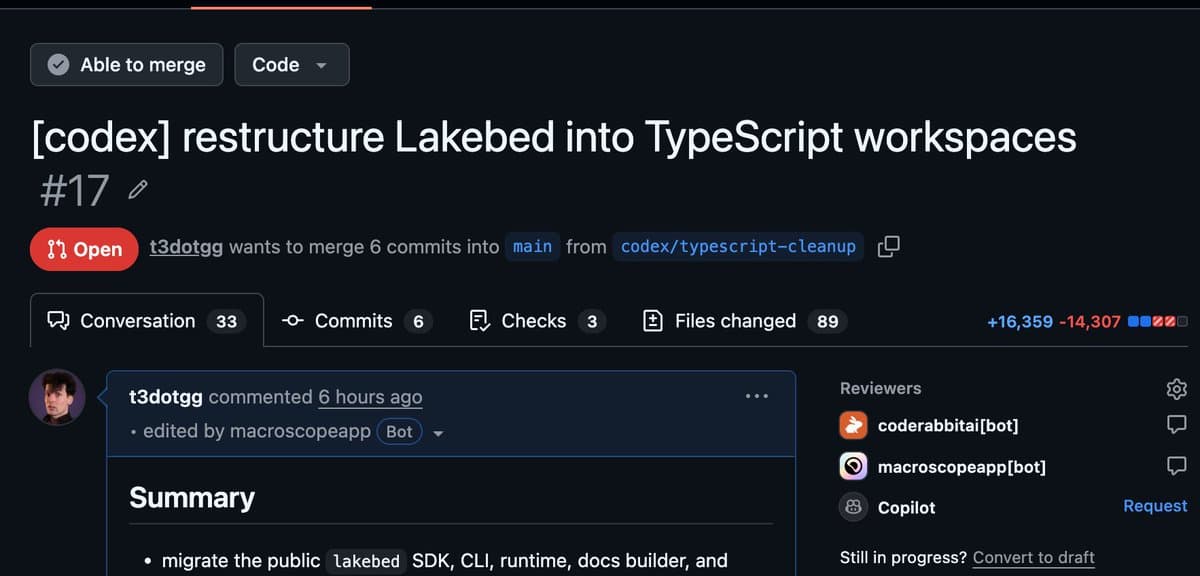Viewport: 1200px width, 576px height.
Task: Click the macroscopeapp[bot] review comment icon
Action: pos(1177,465)
